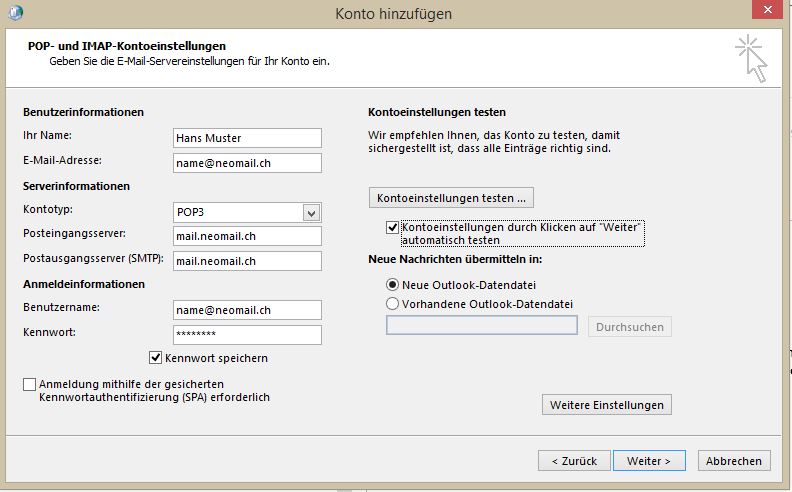Go back with the Zurück button
Screen dimensions: 792x492
coord(573,461)
